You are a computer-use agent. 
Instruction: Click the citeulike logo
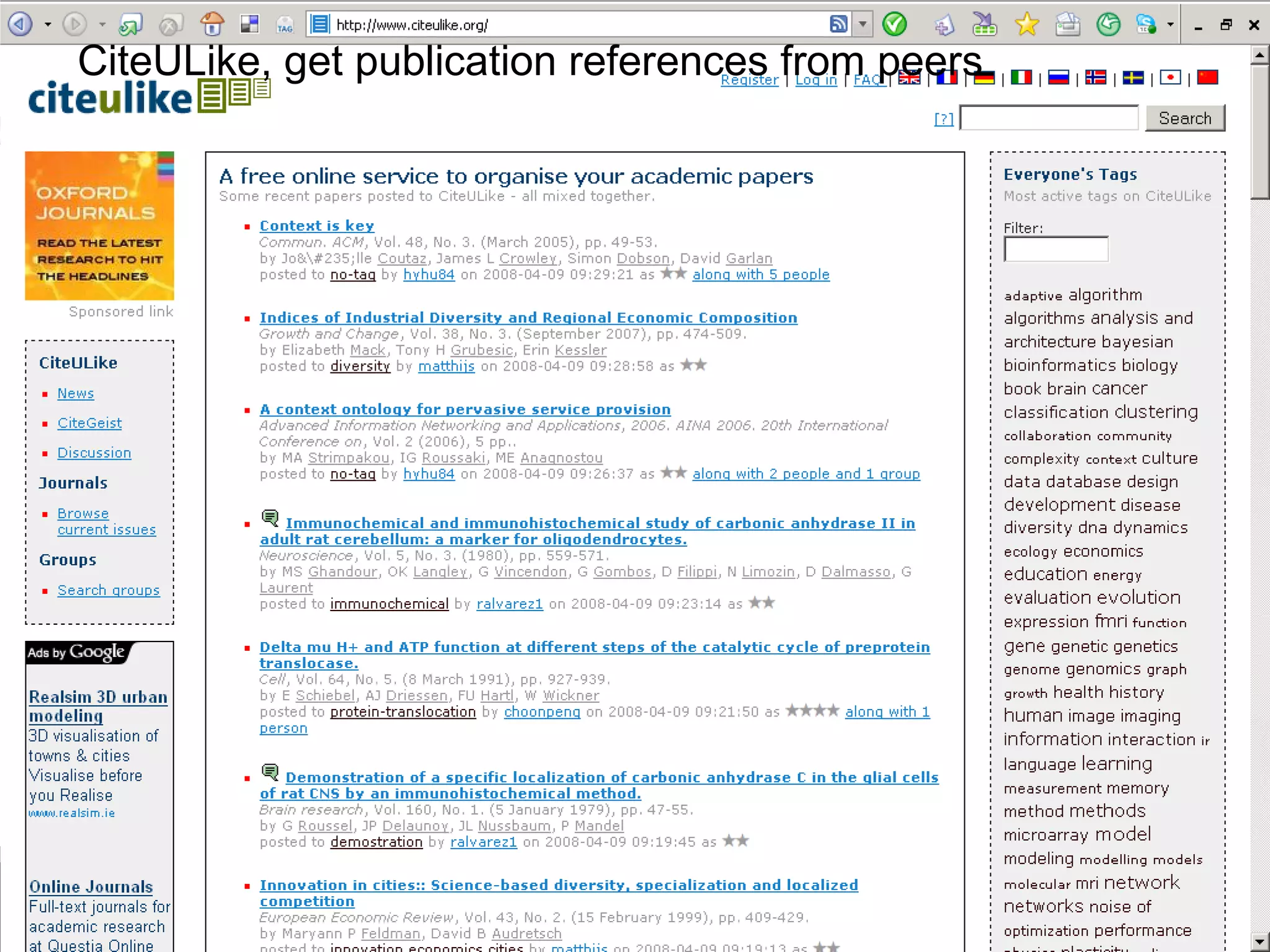click(x=149, y=97)
